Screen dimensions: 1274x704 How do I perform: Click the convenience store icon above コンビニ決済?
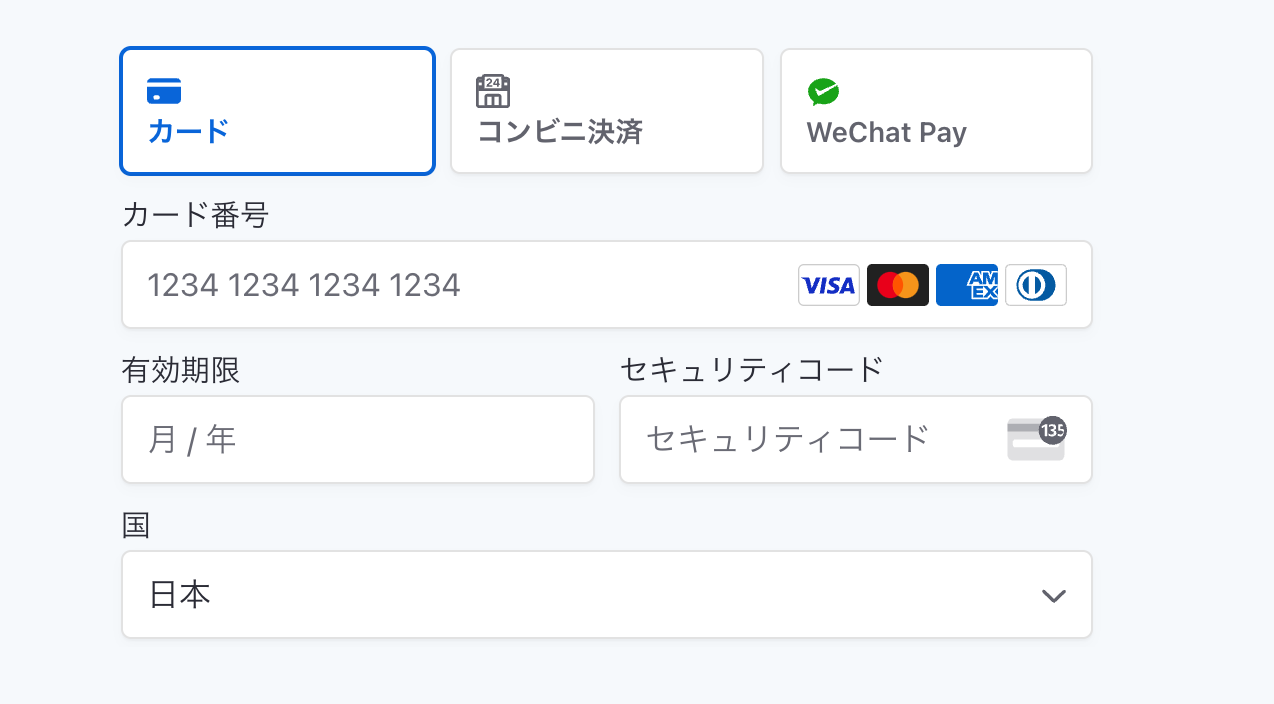coord(493,90)
